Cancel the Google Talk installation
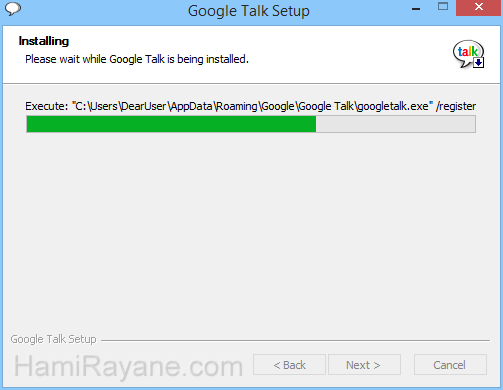 (450, 365)
